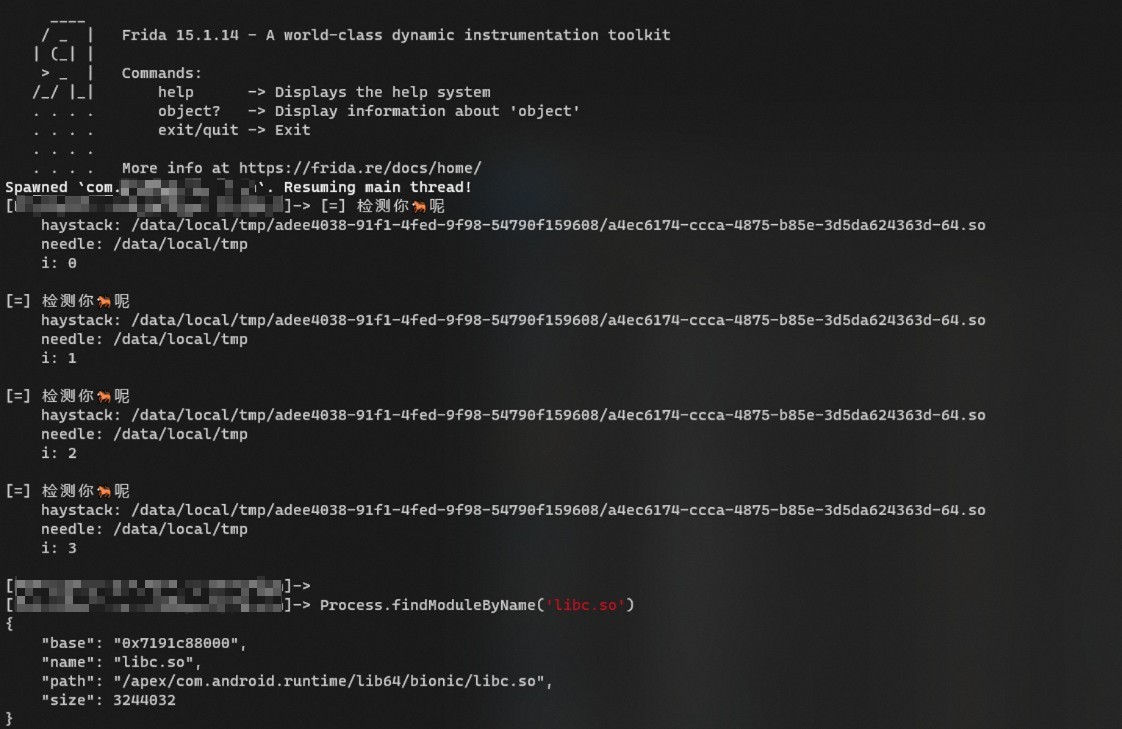Click the empty prompt line ending with ]->
Screen dimensions: 1122x729
click(x=158, y=586)
